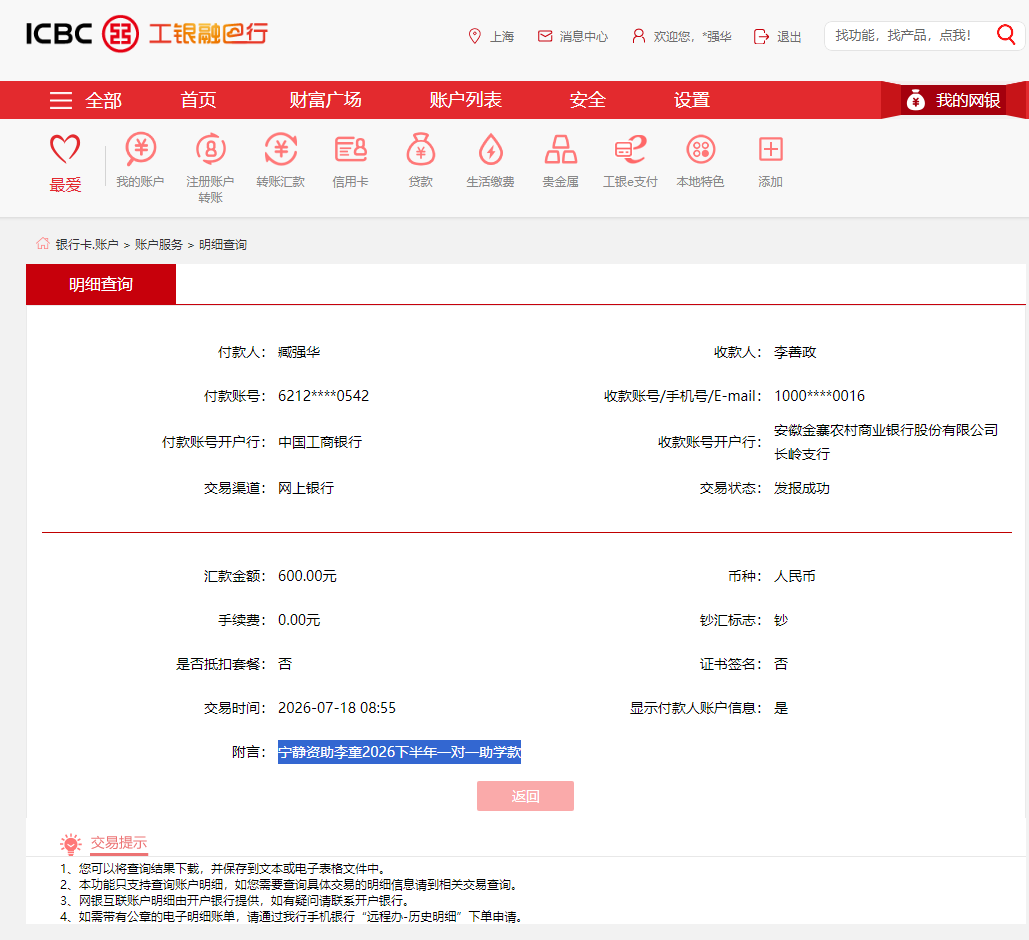Click payee account 1000****0016
This screenshot has height=940, width=1029.
tap(819, 396)
